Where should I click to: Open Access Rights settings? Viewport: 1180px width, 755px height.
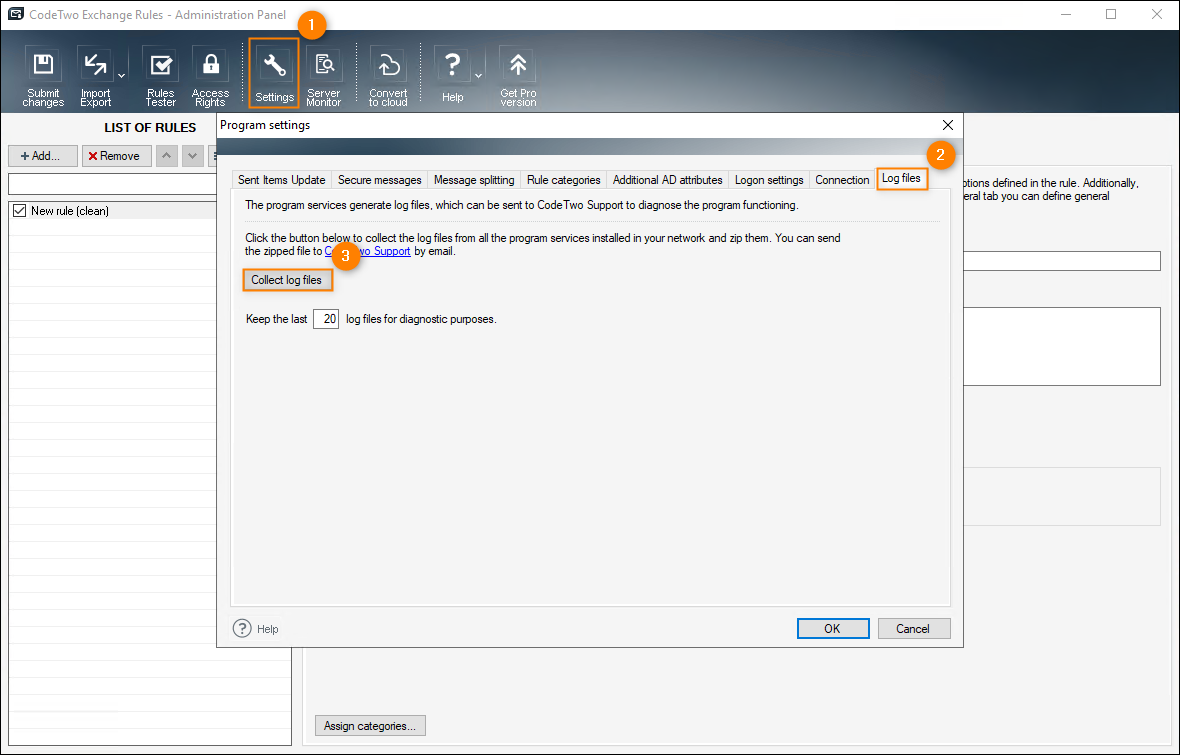tap(210, 76)
